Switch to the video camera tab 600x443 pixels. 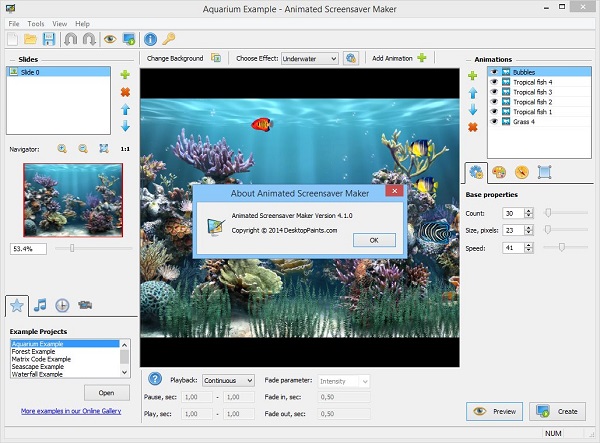[85, 305]
